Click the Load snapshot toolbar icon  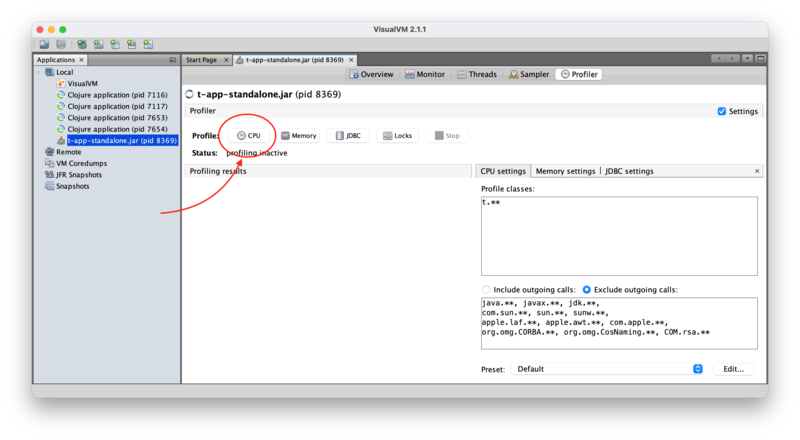point(44,44)
